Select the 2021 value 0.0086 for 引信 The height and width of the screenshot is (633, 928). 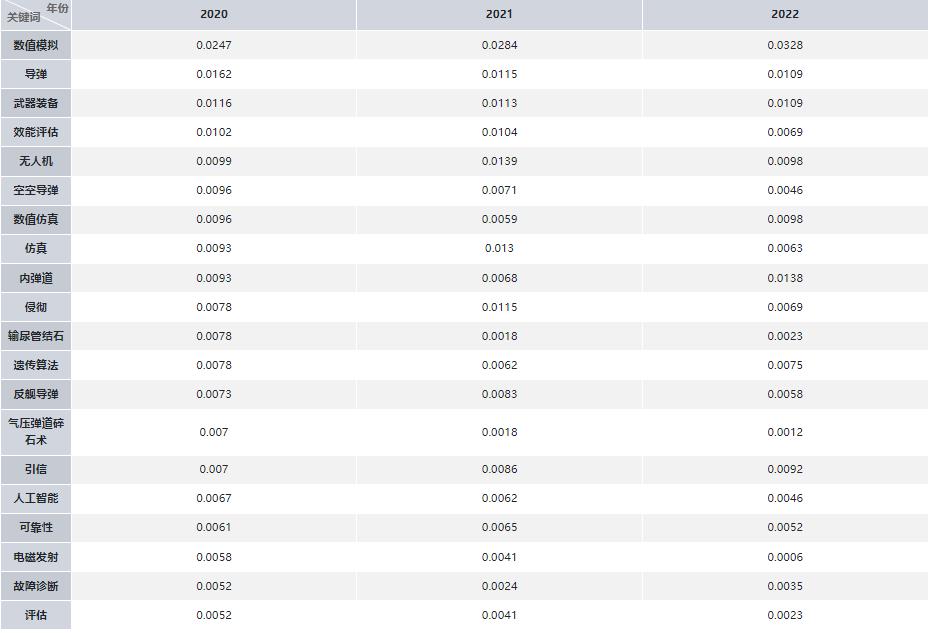point(499,469)
